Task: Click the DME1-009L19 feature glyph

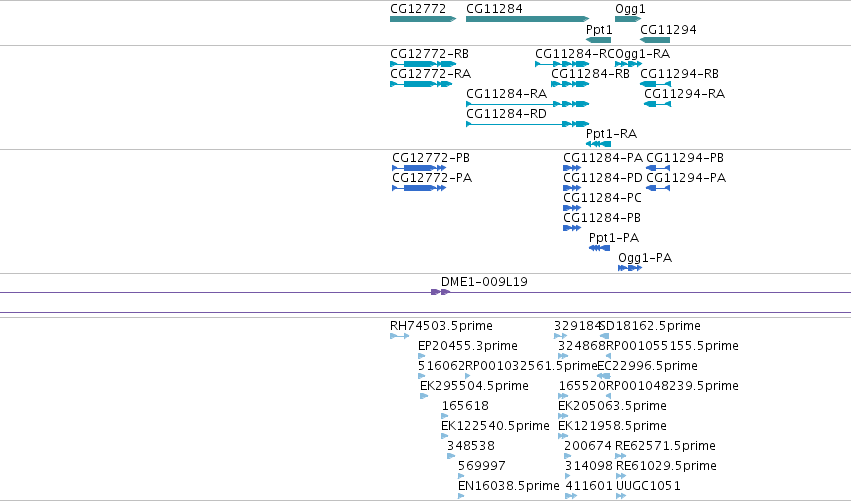Action: tap(440, 292)
